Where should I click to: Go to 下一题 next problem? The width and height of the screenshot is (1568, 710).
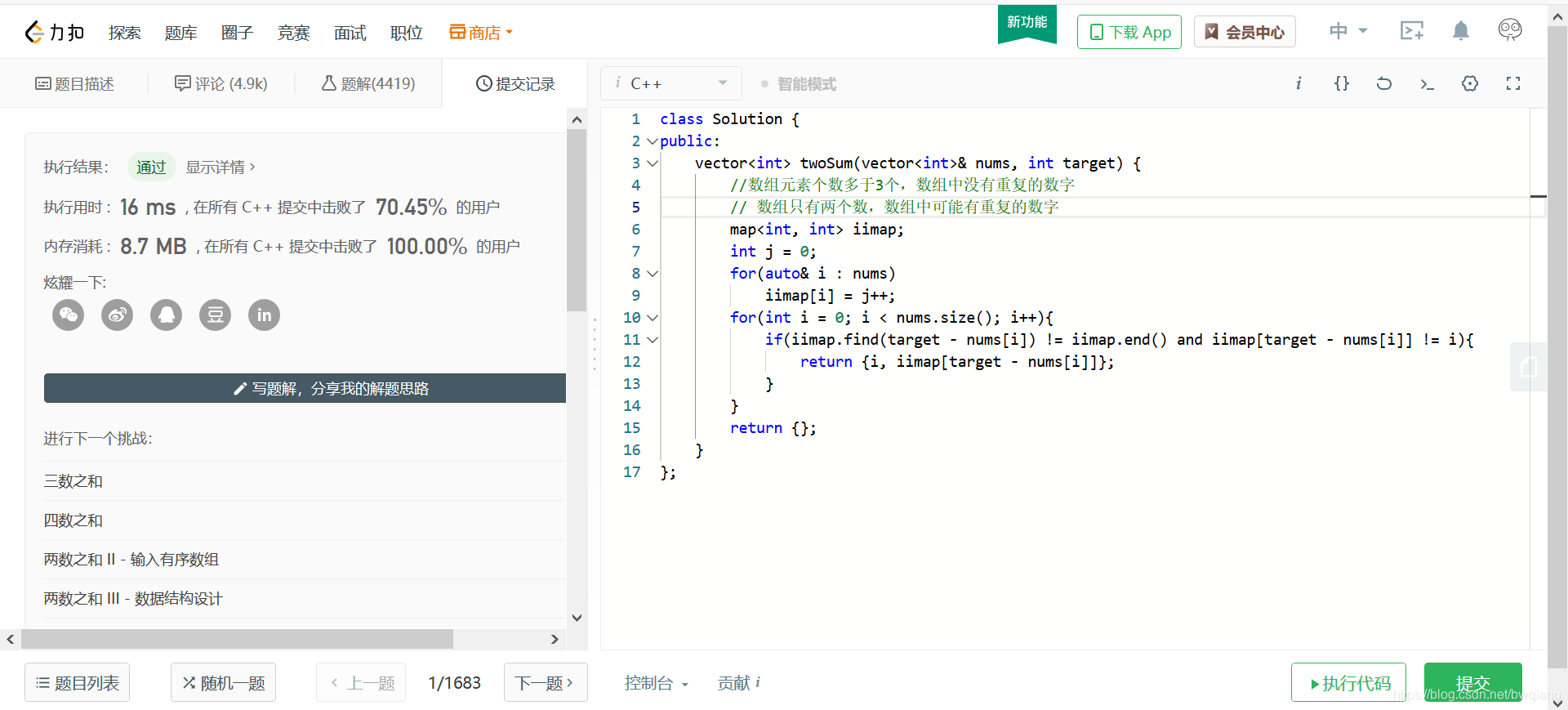[546, 682]
